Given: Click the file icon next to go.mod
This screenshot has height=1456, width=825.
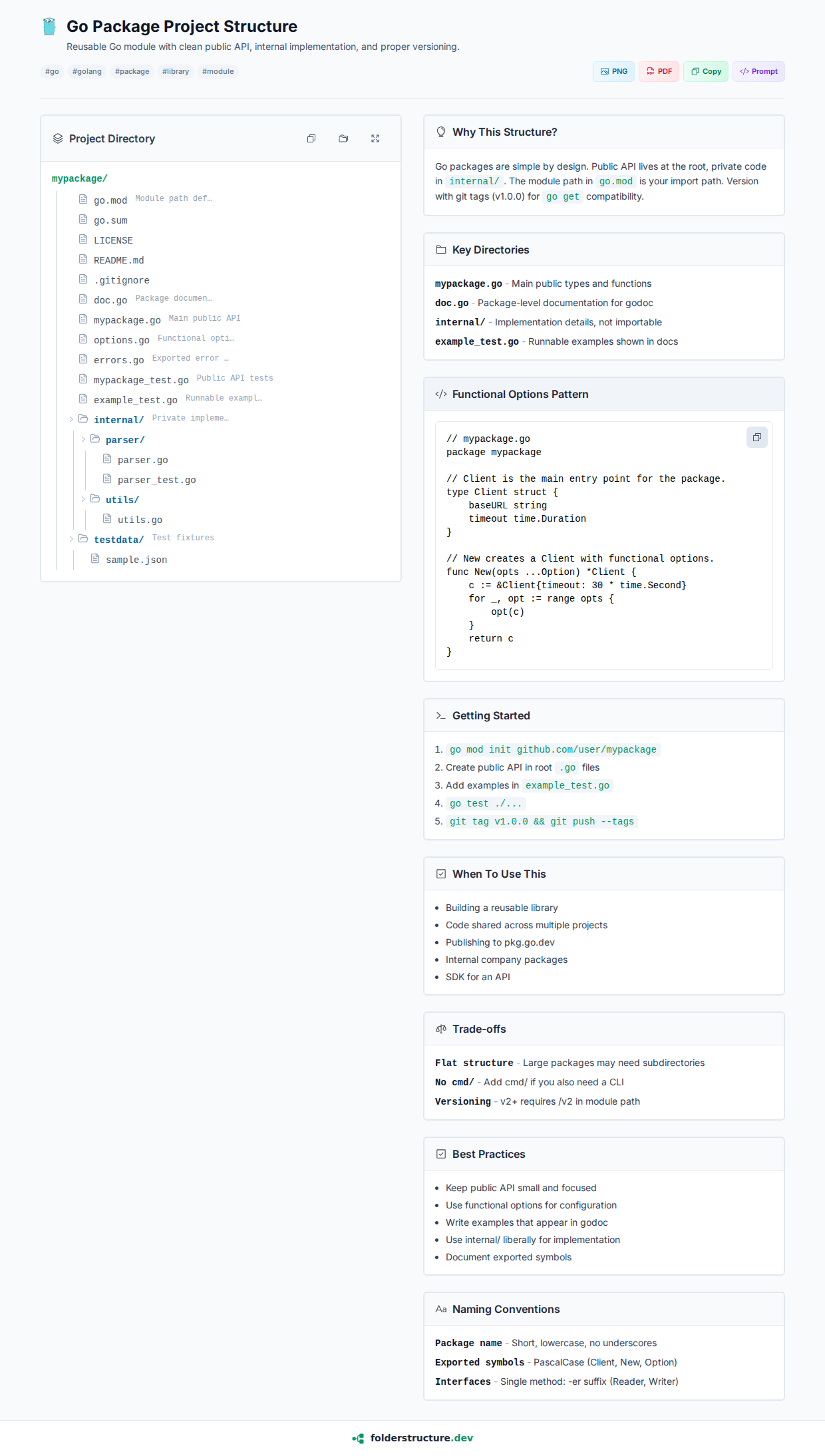Looking at the screenshot, I should pos(83,199).
